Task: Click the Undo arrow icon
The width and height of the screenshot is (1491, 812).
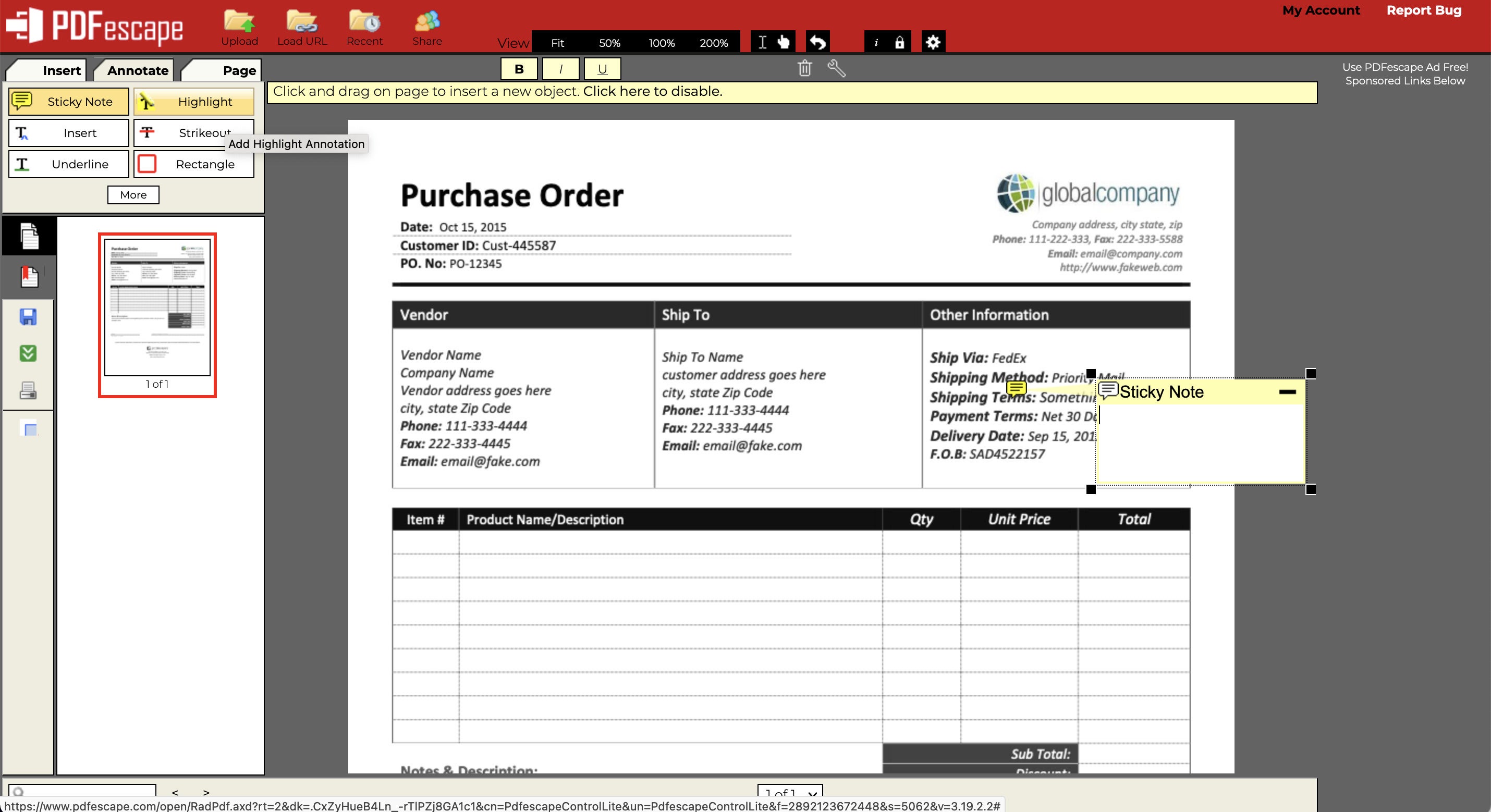Action: [x=817, y=42]
